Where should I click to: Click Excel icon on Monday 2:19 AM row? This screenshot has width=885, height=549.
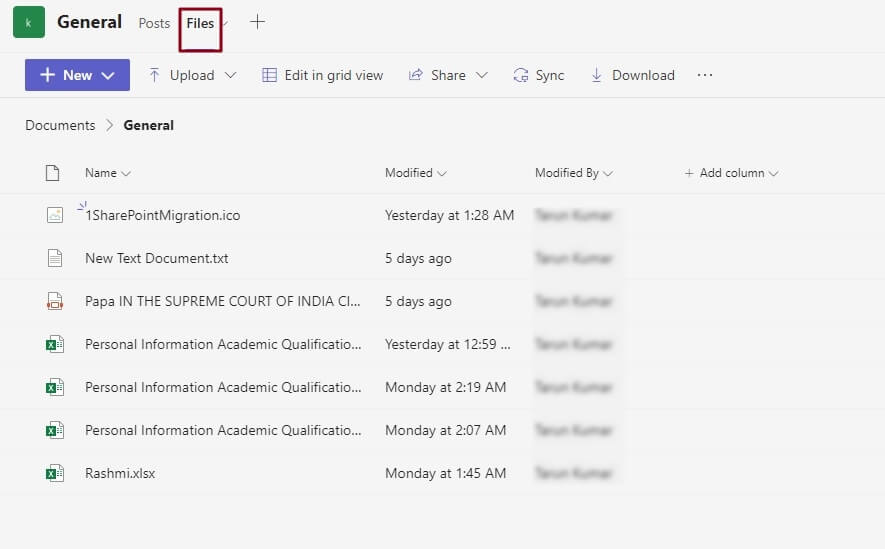tap(55, 387)
